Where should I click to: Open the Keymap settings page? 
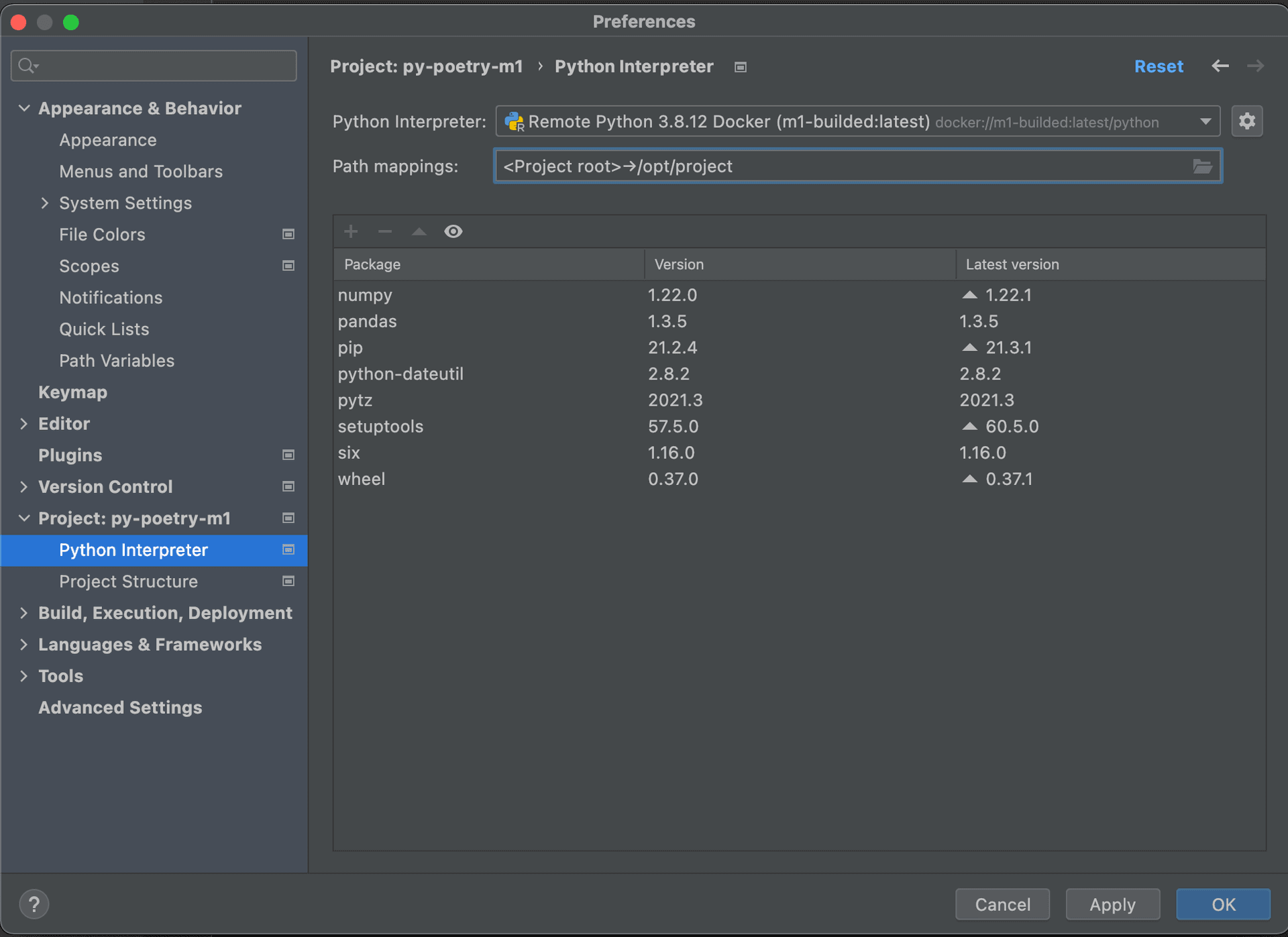click(x=72, y=392)
